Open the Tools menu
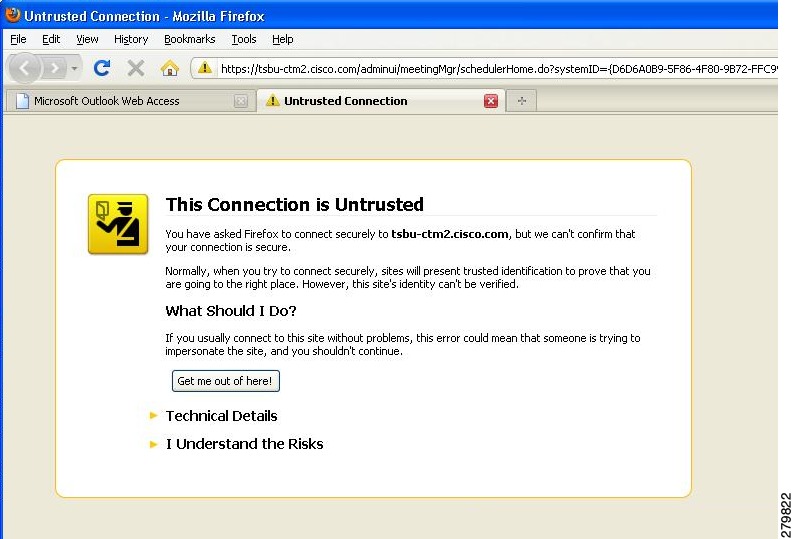Viewport: 794px width, 539px height. pyautogui.click(x=244, y=39)
